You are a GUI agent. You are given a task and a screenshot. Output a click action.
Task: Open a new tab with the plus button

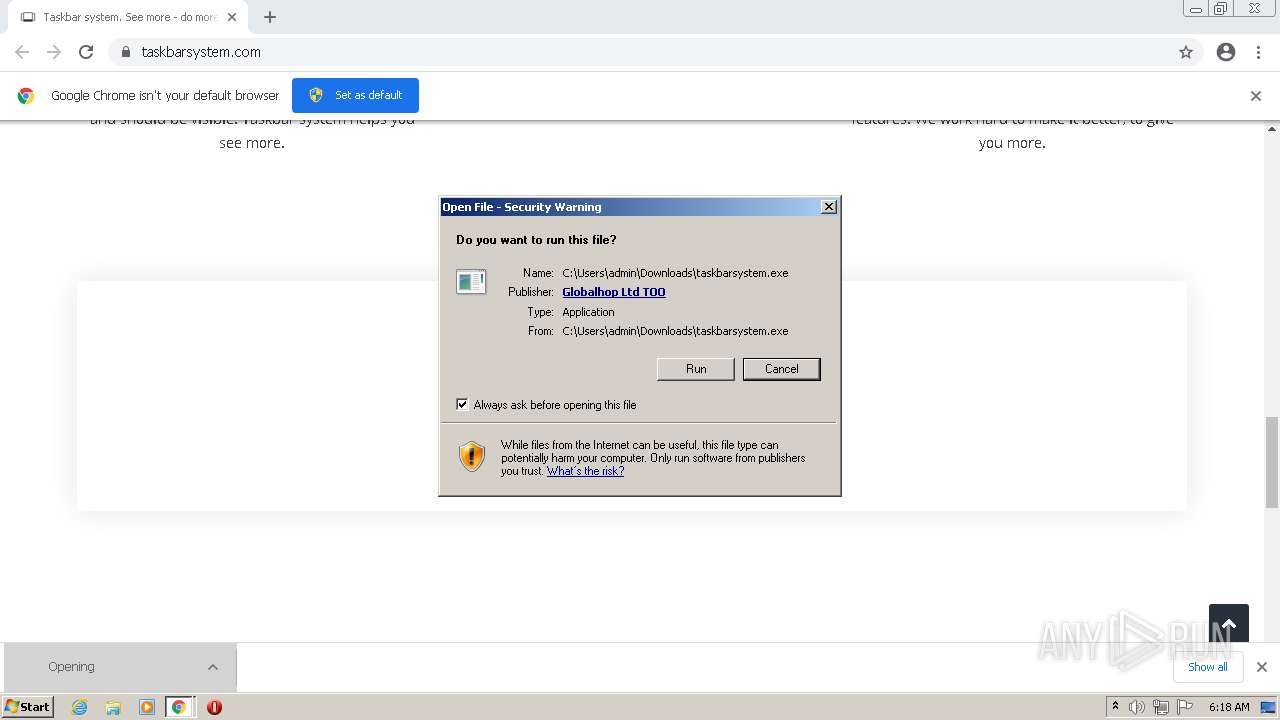[x=270, y=17]
